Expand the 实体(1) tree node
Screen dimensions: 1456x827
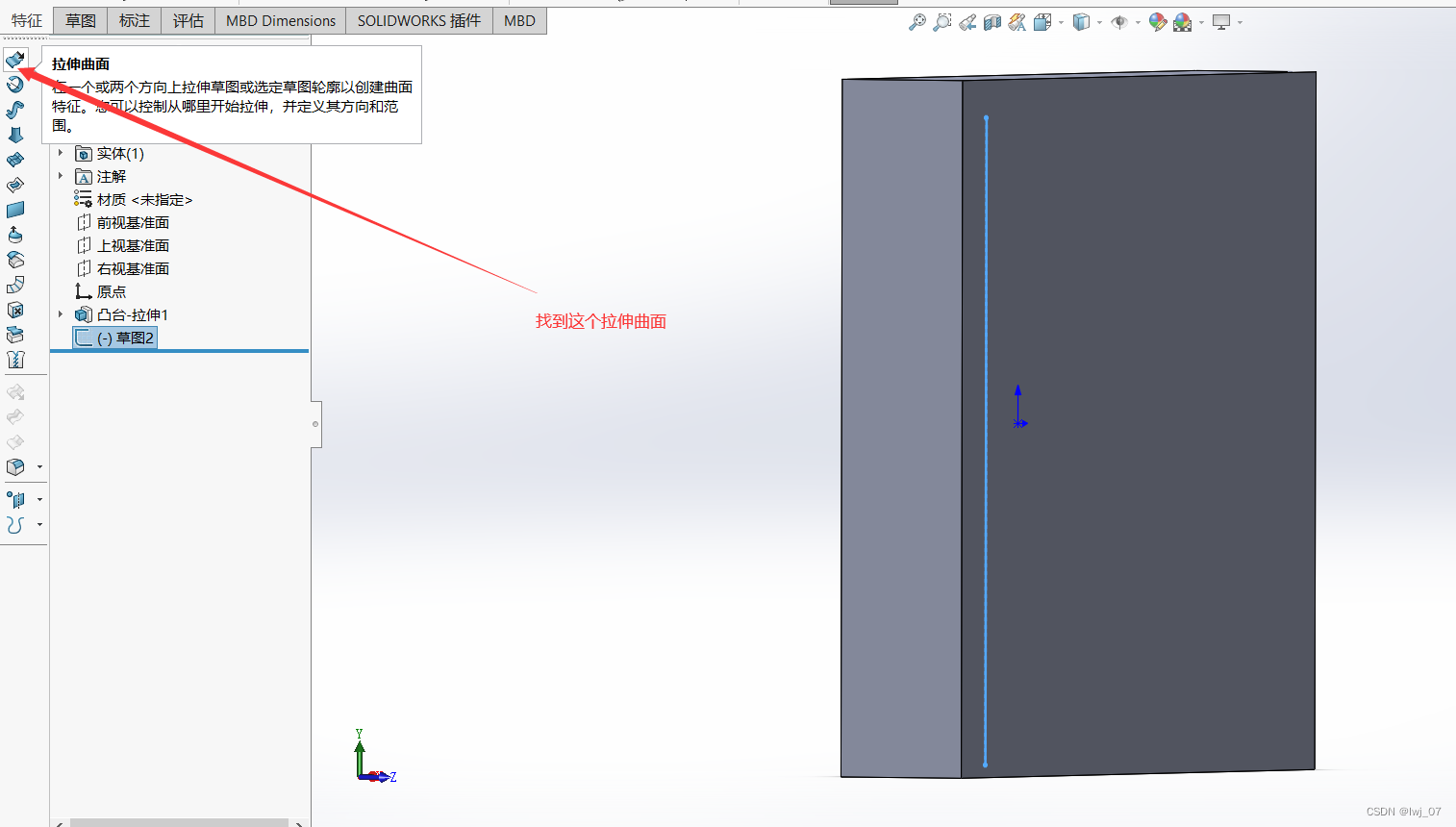point(61,153)
